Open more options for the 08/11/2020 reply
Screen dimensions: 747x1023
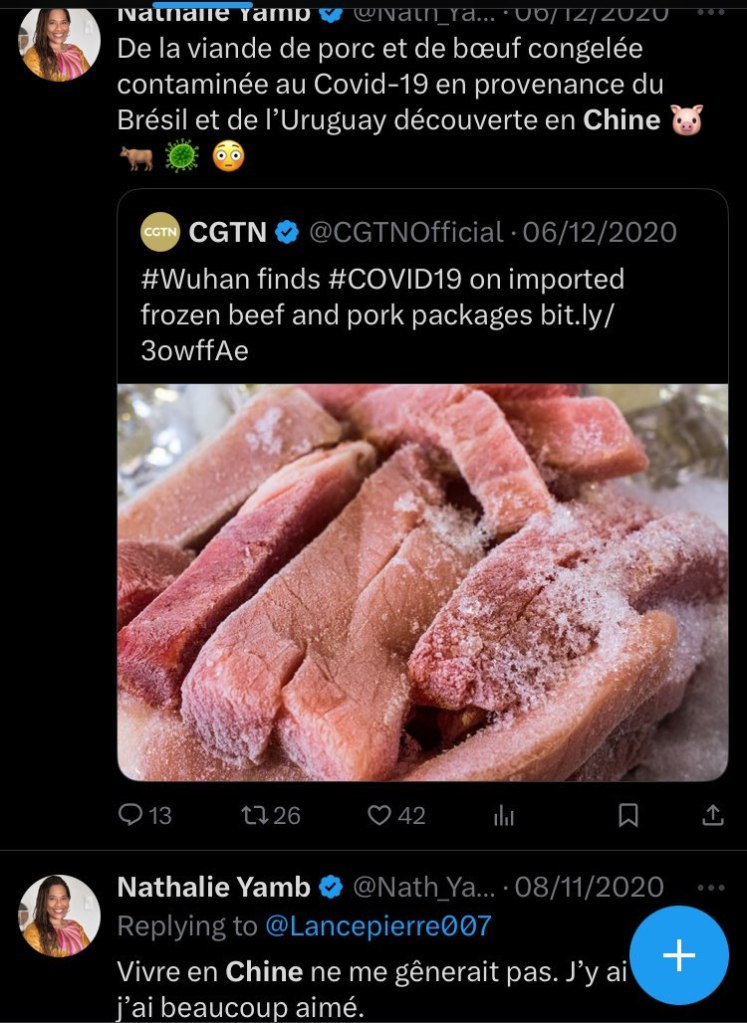[710, 887]
